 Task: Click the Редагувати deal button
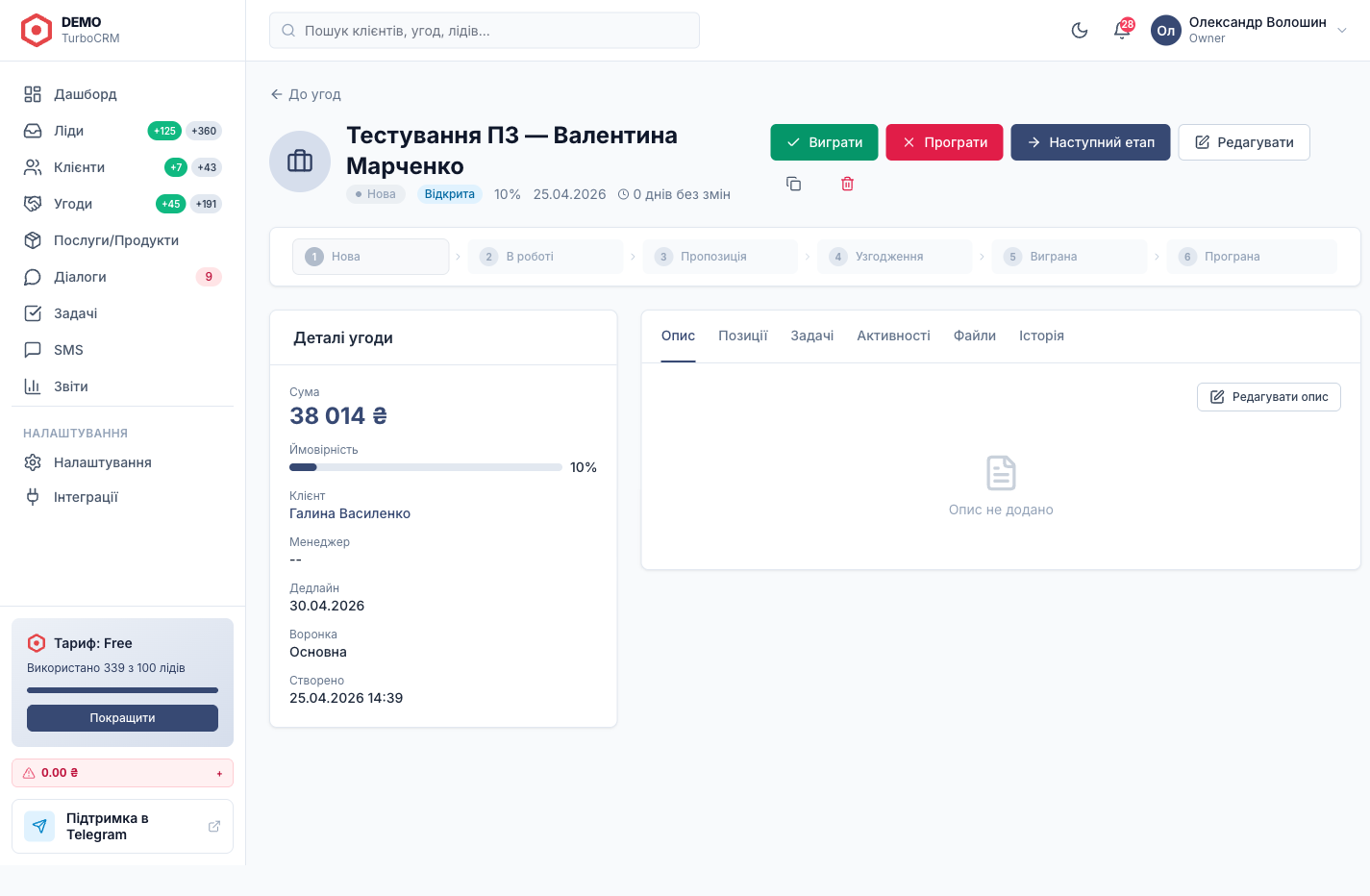coord(1244,142)
